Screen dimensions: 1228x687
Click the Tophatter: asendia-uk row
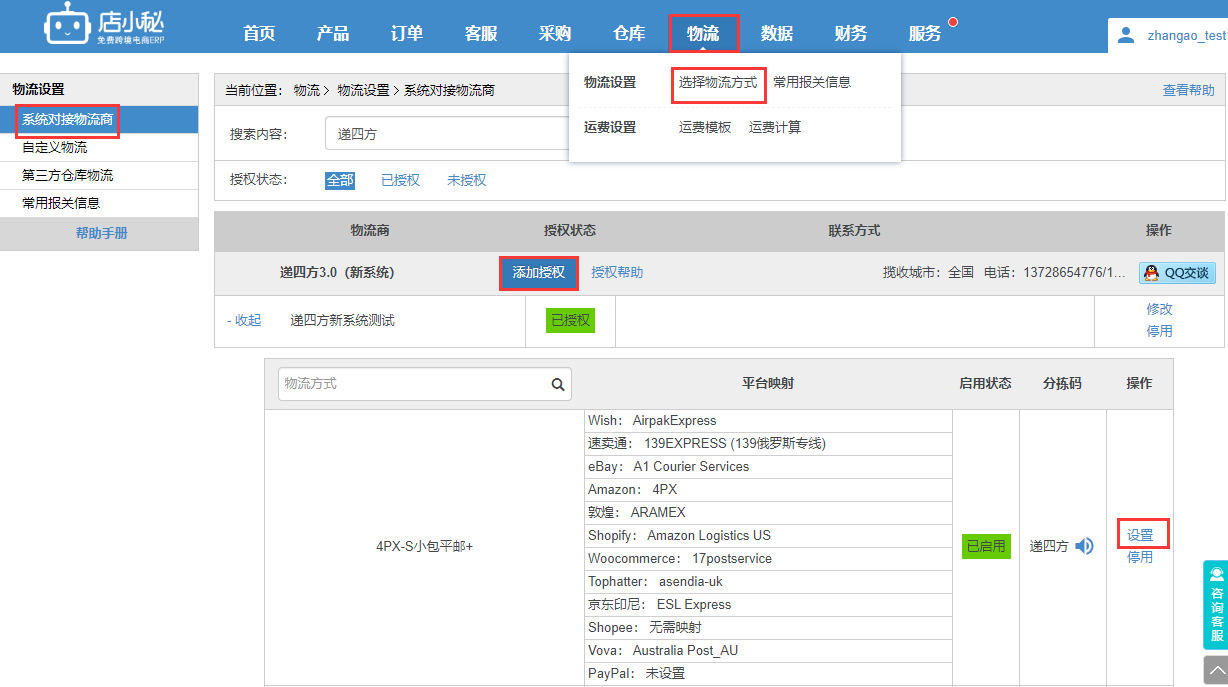tap(768, 582)
